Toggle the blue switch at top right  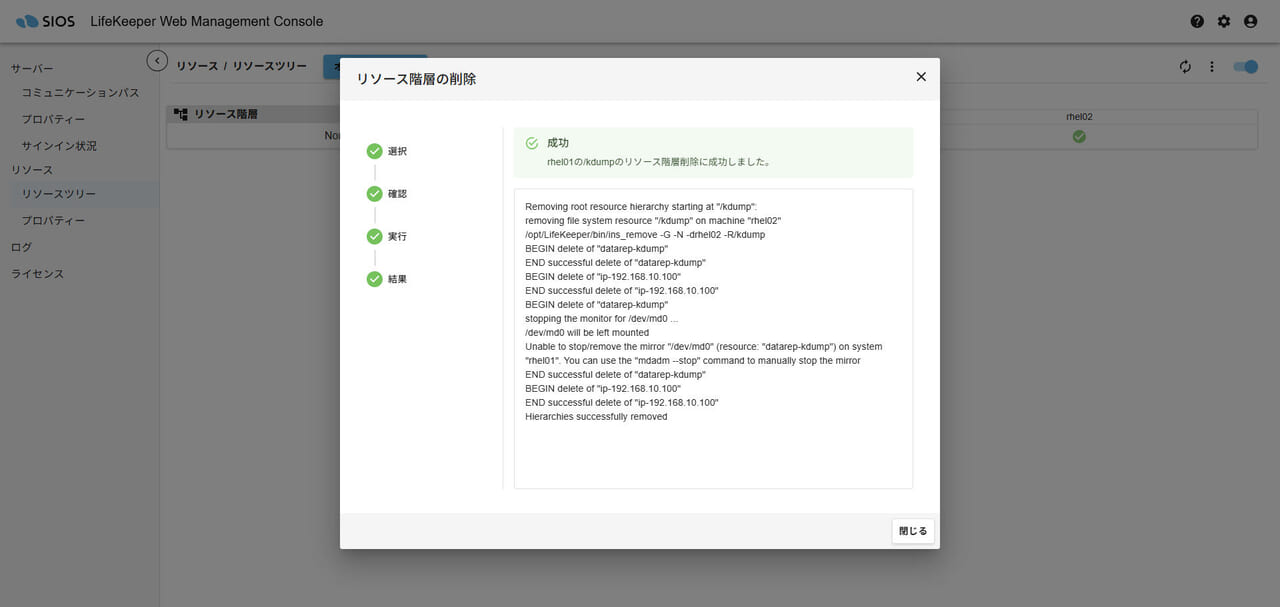(1245, 67)
